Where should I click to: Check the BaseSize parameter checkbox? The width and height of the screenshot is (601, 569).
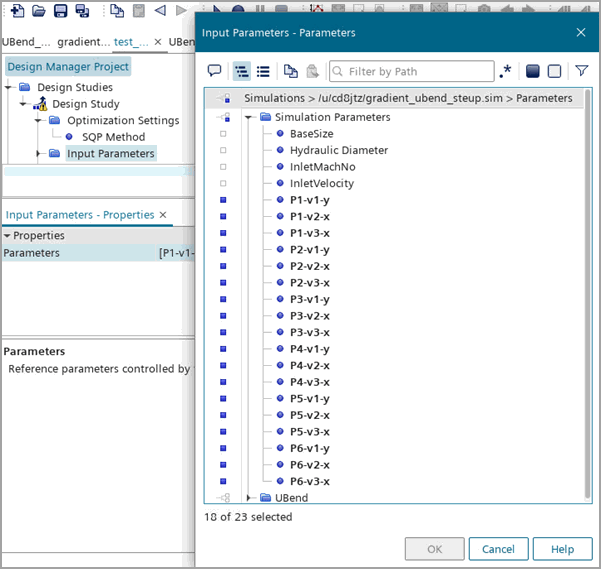(223, 134)
